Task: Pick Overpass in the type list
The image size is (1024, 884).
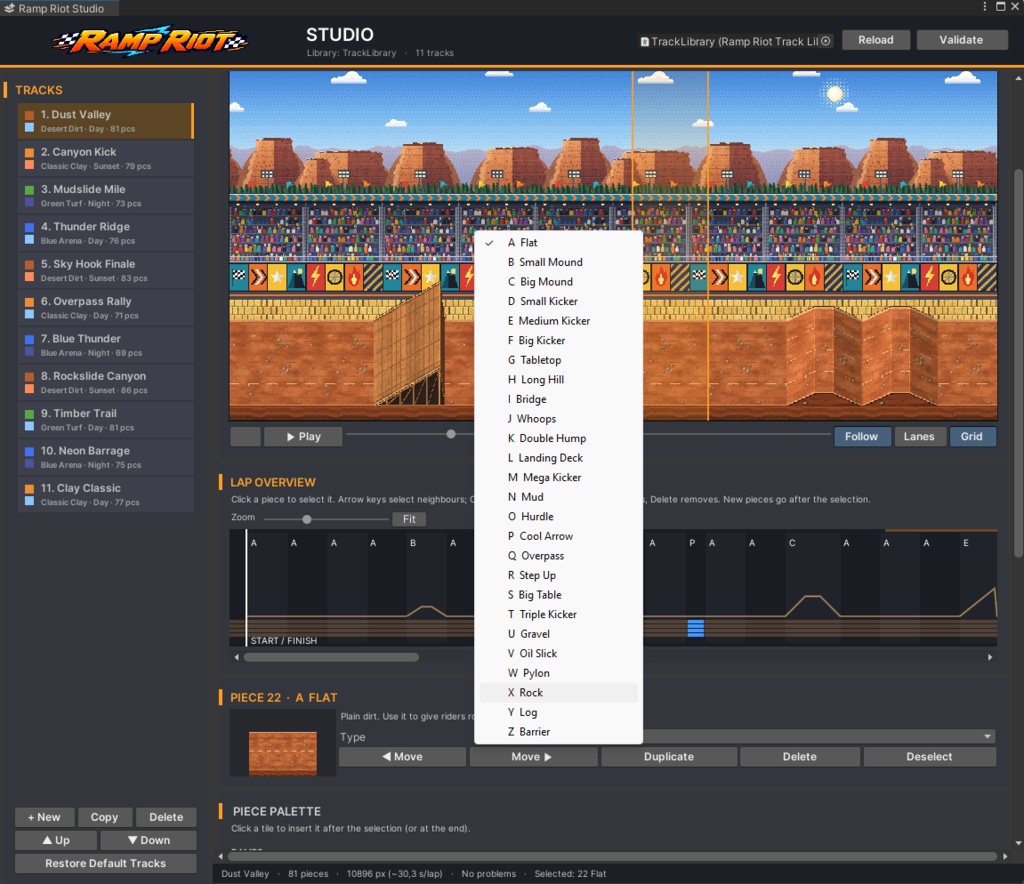Action: tap(558, 556)
